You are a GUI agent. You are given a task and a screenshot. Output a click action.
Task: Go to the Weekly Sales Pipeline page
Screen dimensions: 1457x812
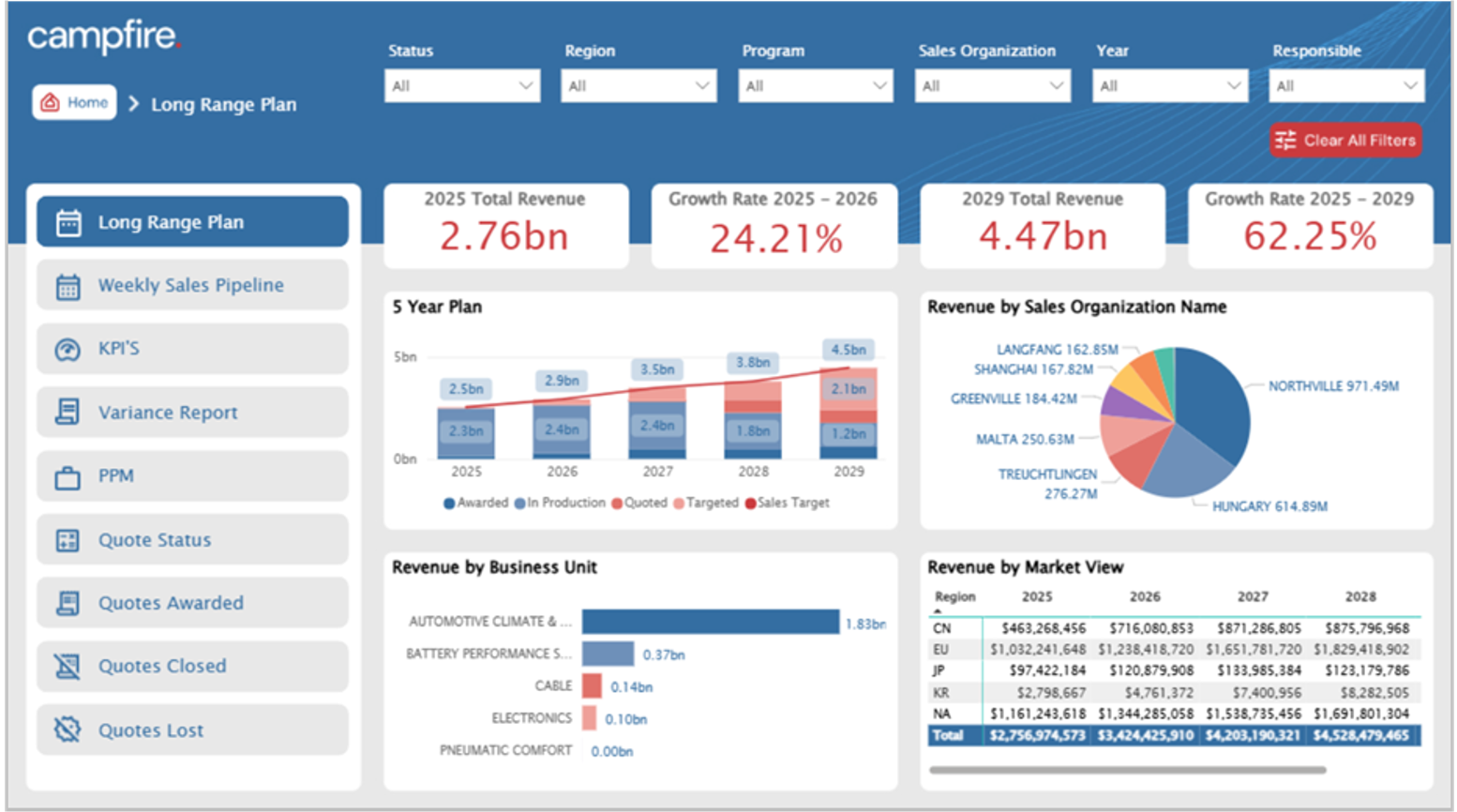(192, 286)
